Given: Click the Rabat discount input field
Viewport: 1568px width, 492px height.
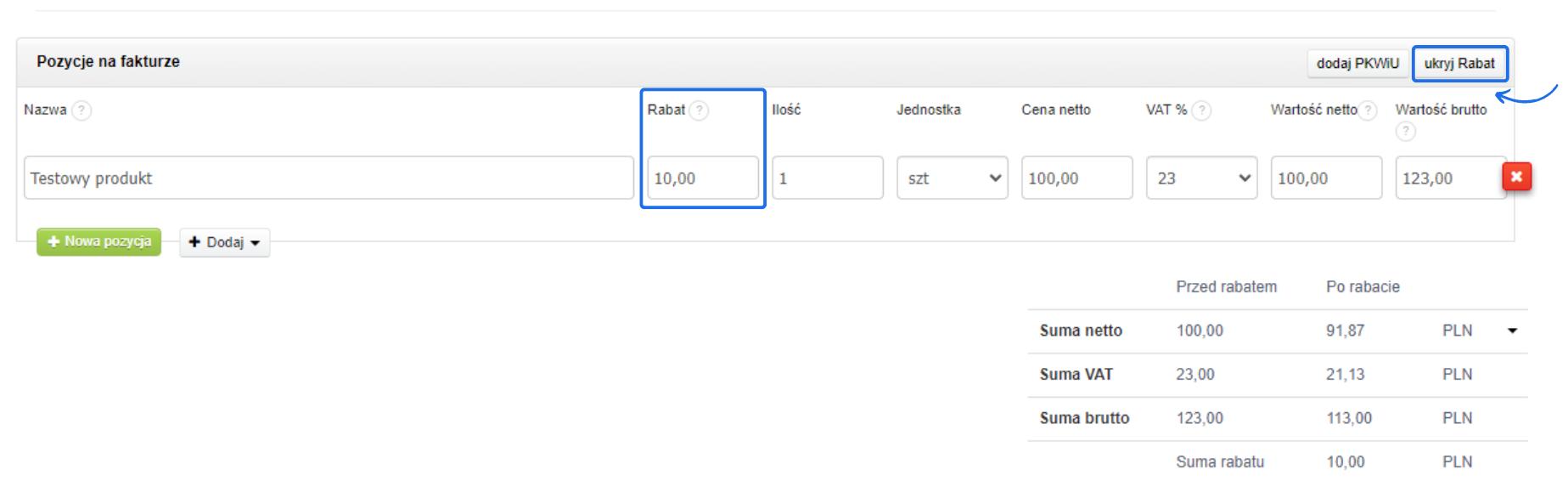Looking at the screenshot, I should [702, 178].
